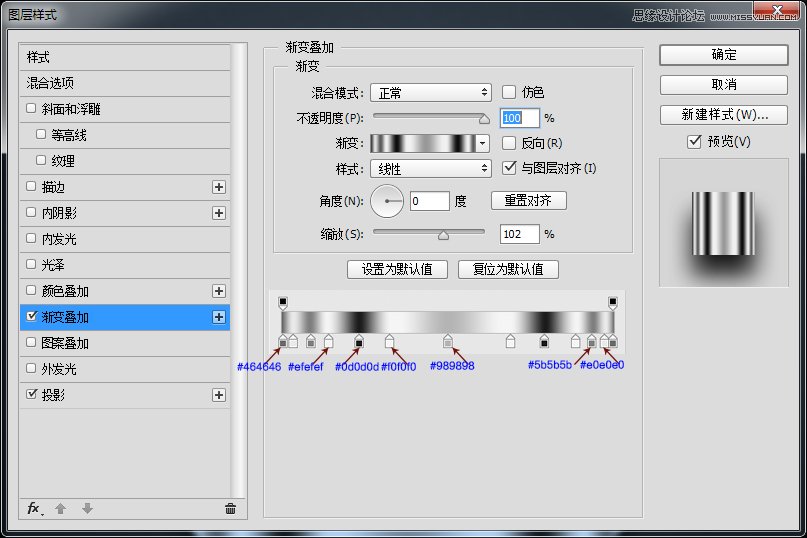Select the 样式 list entry
This screenshot has height=538, width=807.
pos(125,57)
